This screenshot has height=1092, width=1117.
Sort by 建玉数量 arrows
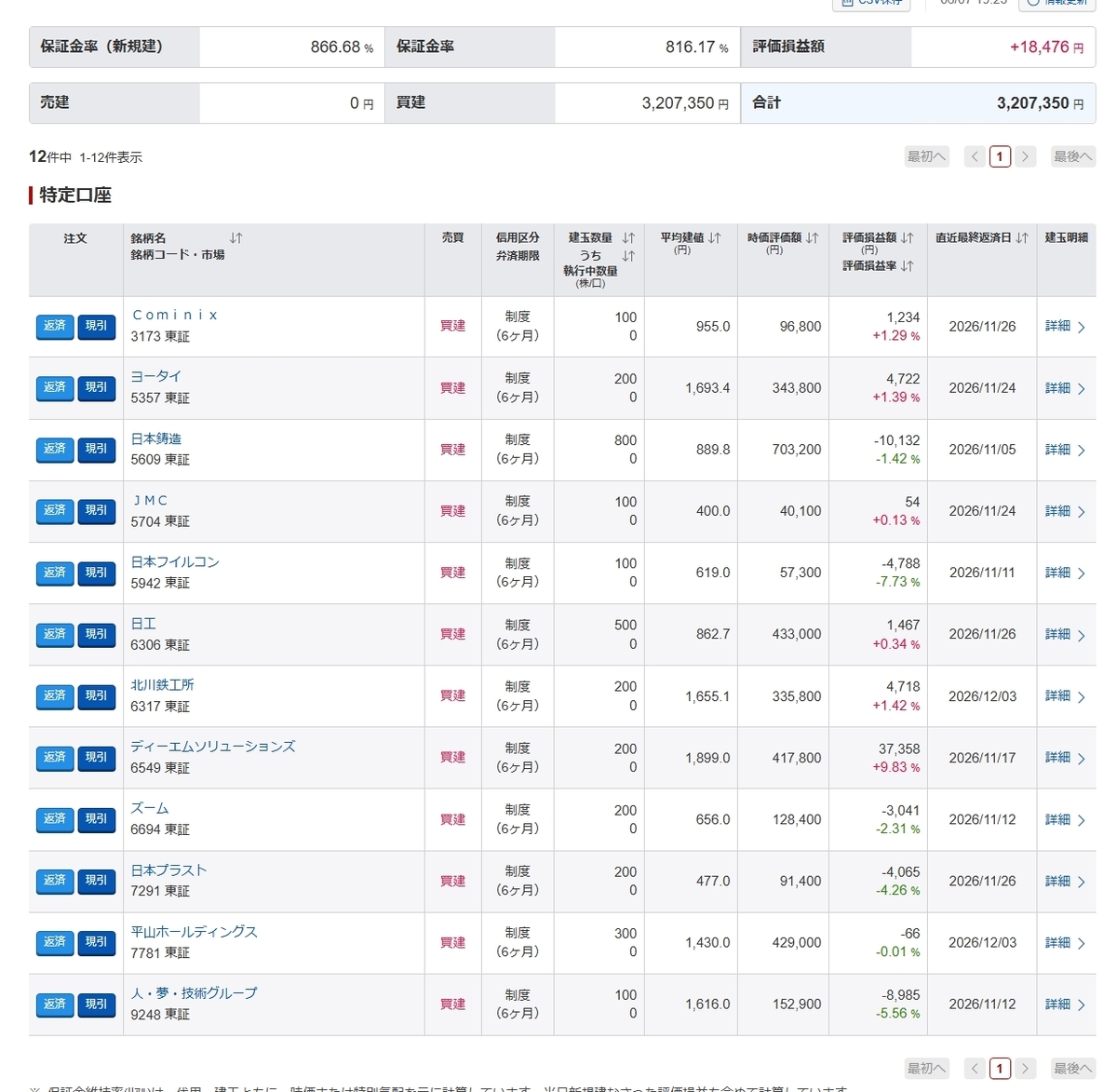coord(628,238)
